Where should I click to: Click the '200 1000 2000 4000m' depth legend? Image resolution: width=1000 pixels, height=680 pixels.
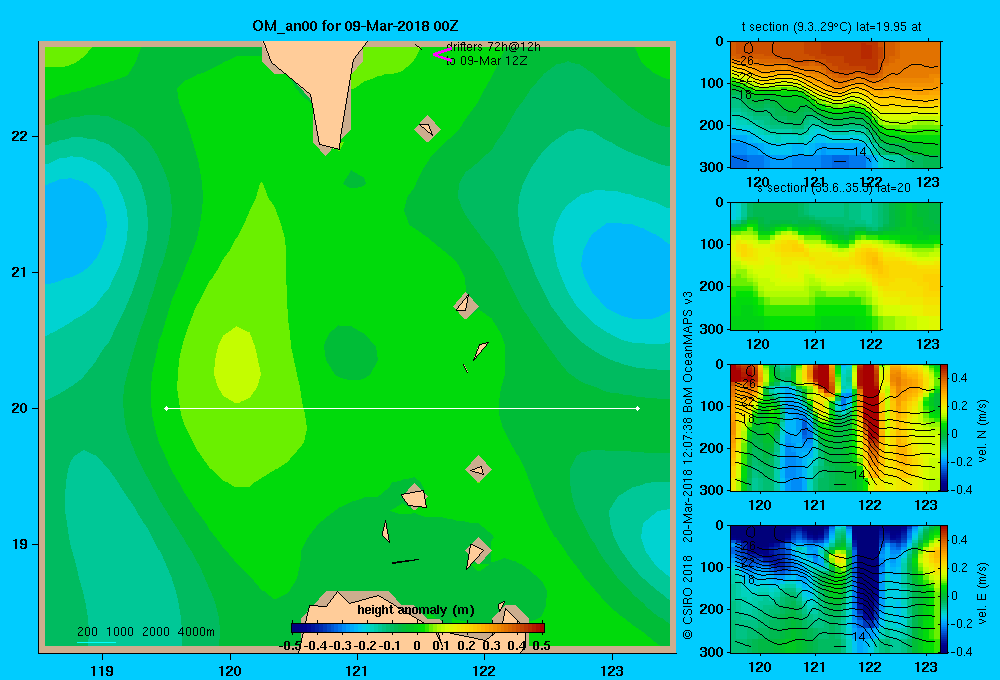tap(146, 632)
